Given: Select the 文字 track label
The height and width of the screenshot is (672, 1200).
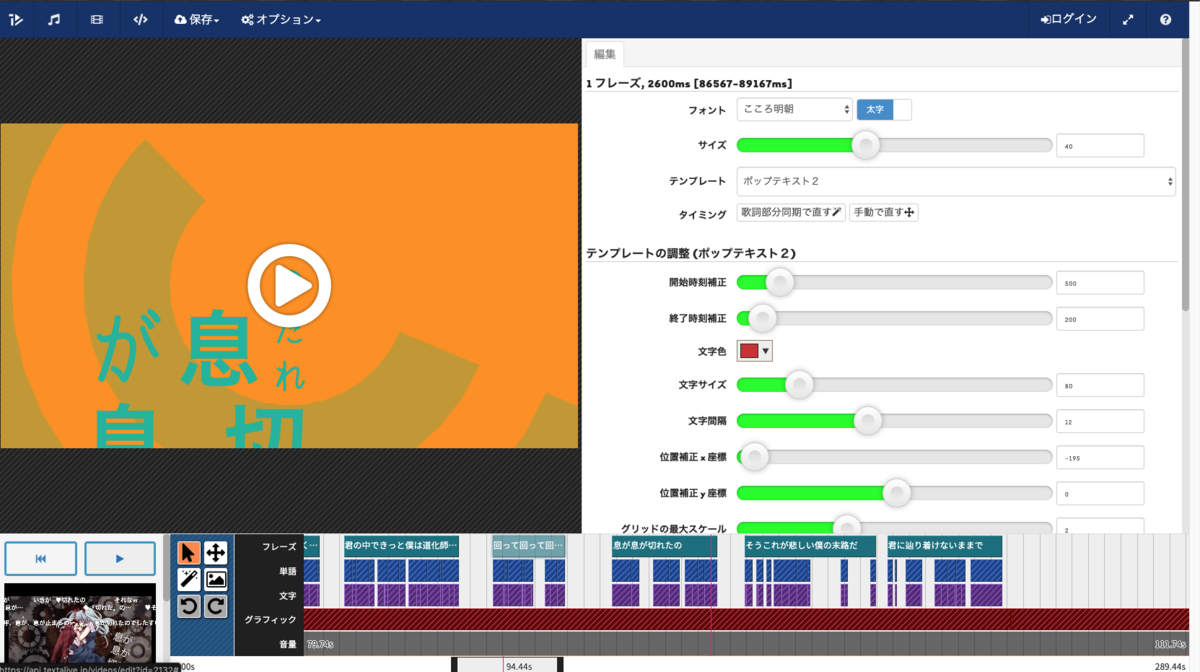Looking at the screenshot, I should coord(288,596).
